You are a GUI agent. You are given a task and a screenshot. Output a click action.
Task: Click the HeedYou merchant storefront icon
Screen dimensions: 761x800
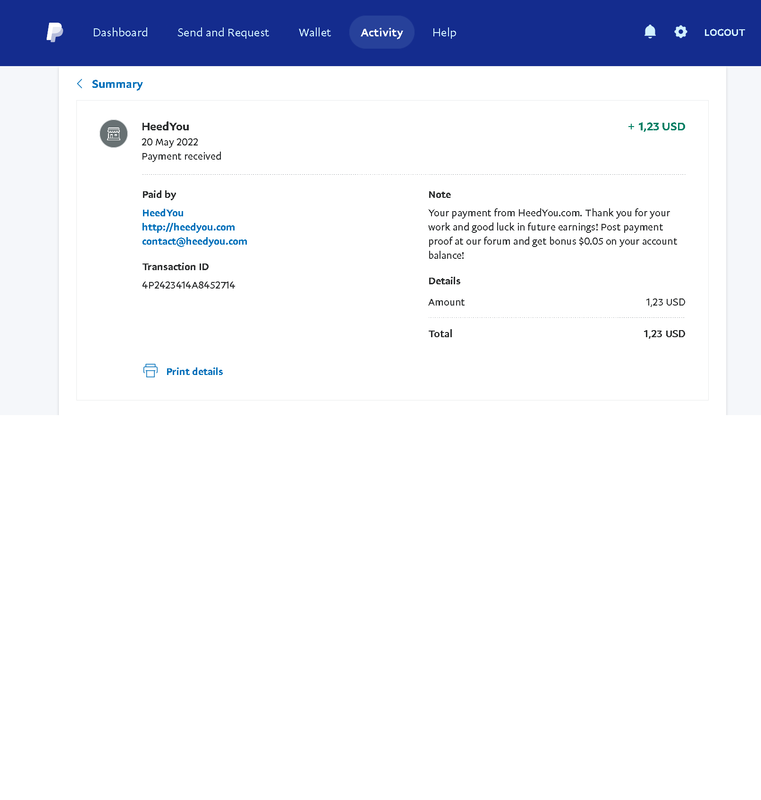coord(113,134)
